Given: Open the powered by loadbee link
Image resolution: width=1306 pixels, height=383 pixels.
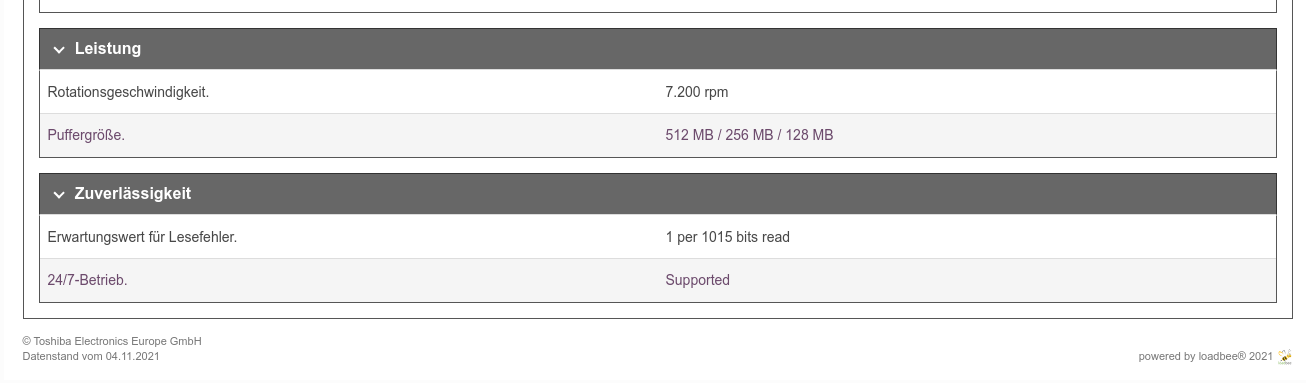Looking at the screenshot, I should tap(1205, 356).
